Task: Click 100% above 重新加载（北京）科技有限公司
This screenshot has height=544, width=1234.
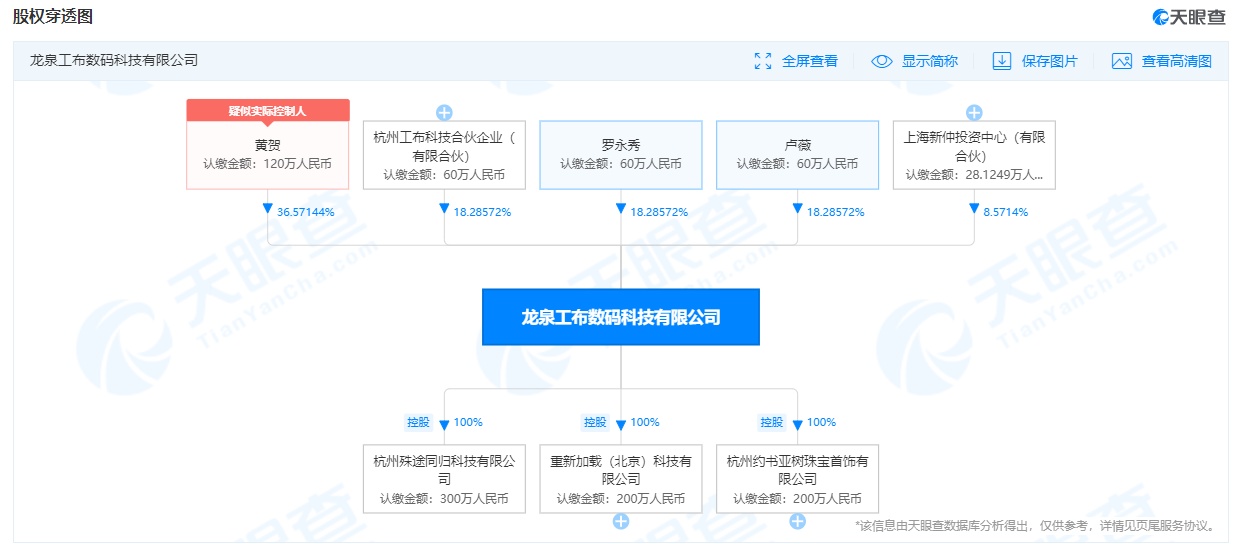Action: 645,422
